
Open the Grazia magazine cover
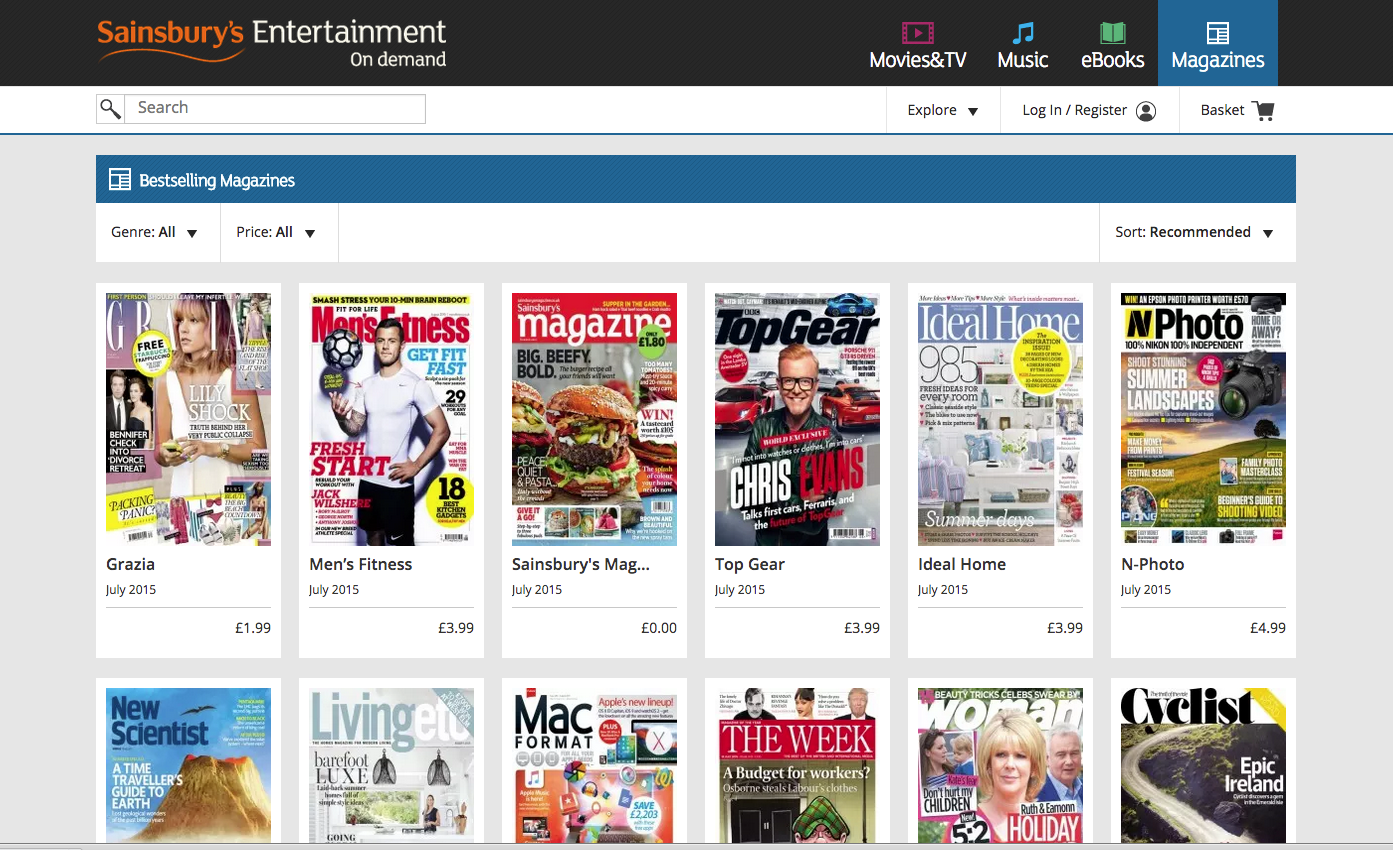pyautogui.click(x=188, y=419)
